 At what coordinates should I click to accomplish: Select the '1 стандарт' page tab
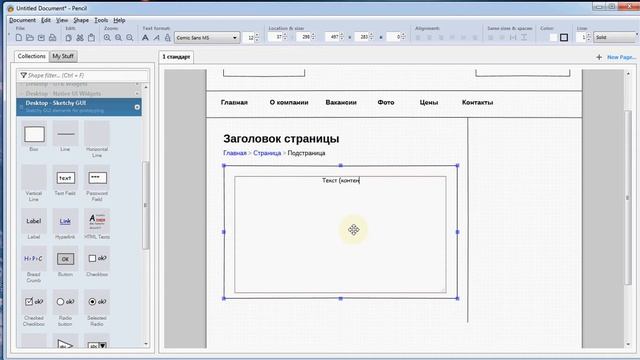(176, 57)
